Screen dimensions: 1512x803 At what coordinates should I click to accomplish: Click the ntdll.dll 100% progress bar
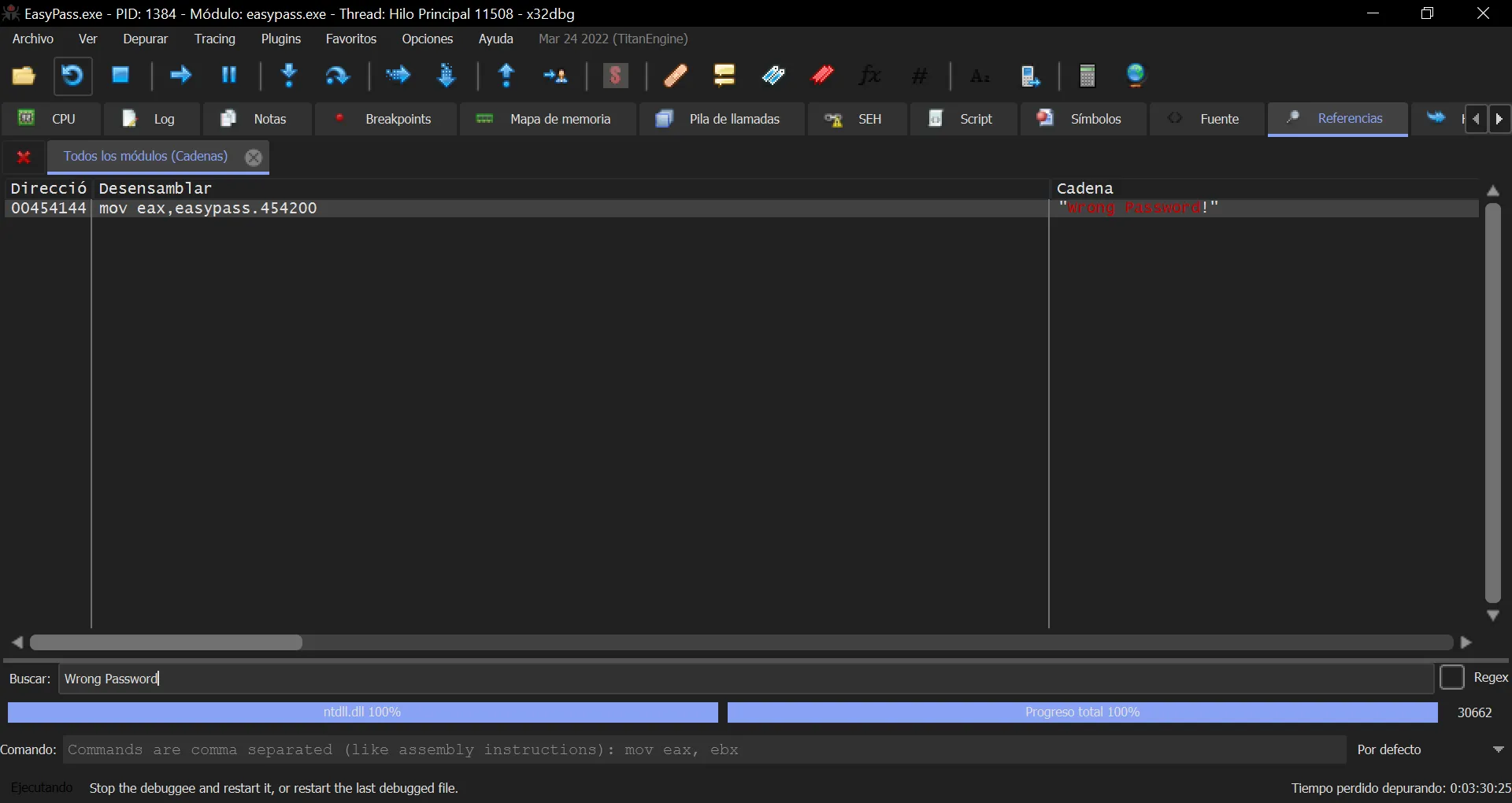362,712
